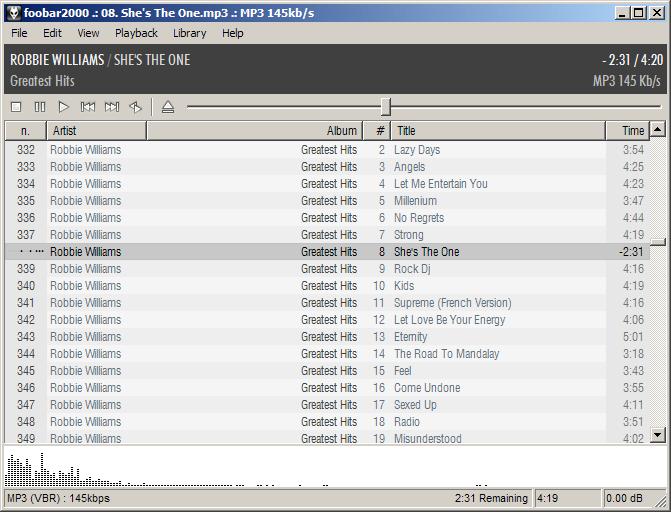Click the playlist scrollbar down arrow
This screenshot has height=512, width=671.
click(x=658, y=435)
